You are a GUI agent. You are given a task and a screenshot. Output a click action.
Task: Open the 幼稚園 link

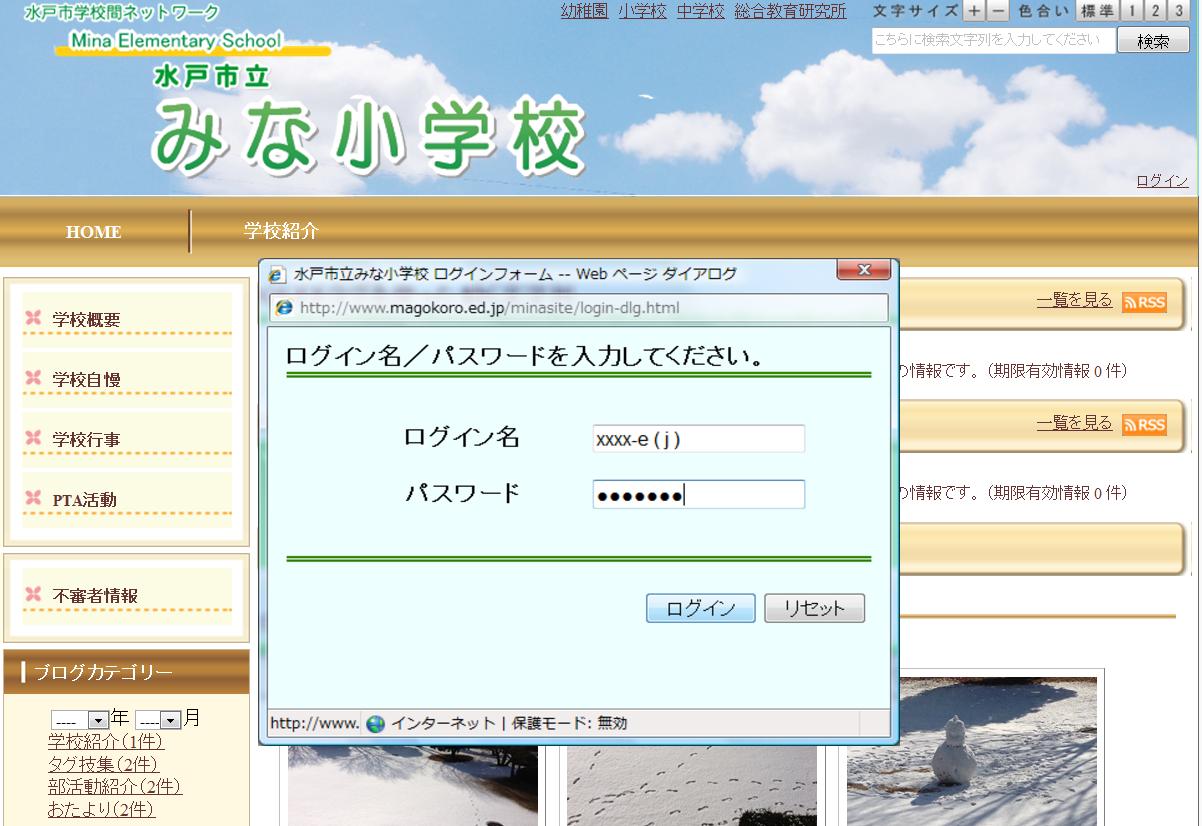(x=585, y=11)
